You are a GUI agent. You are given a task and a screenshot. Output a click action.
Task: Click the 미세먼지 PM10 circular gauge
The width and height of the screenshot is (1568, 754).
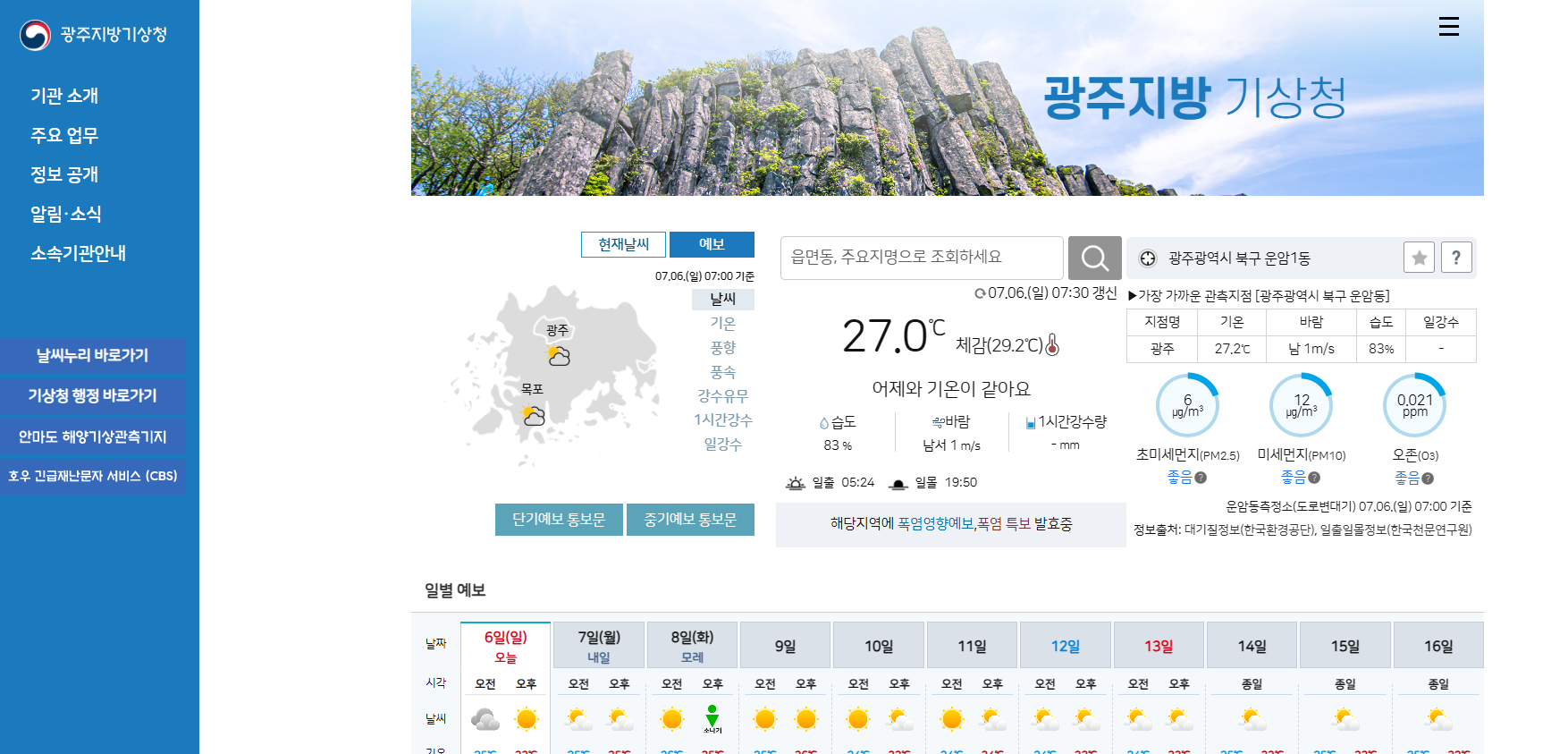(1302, 405)
